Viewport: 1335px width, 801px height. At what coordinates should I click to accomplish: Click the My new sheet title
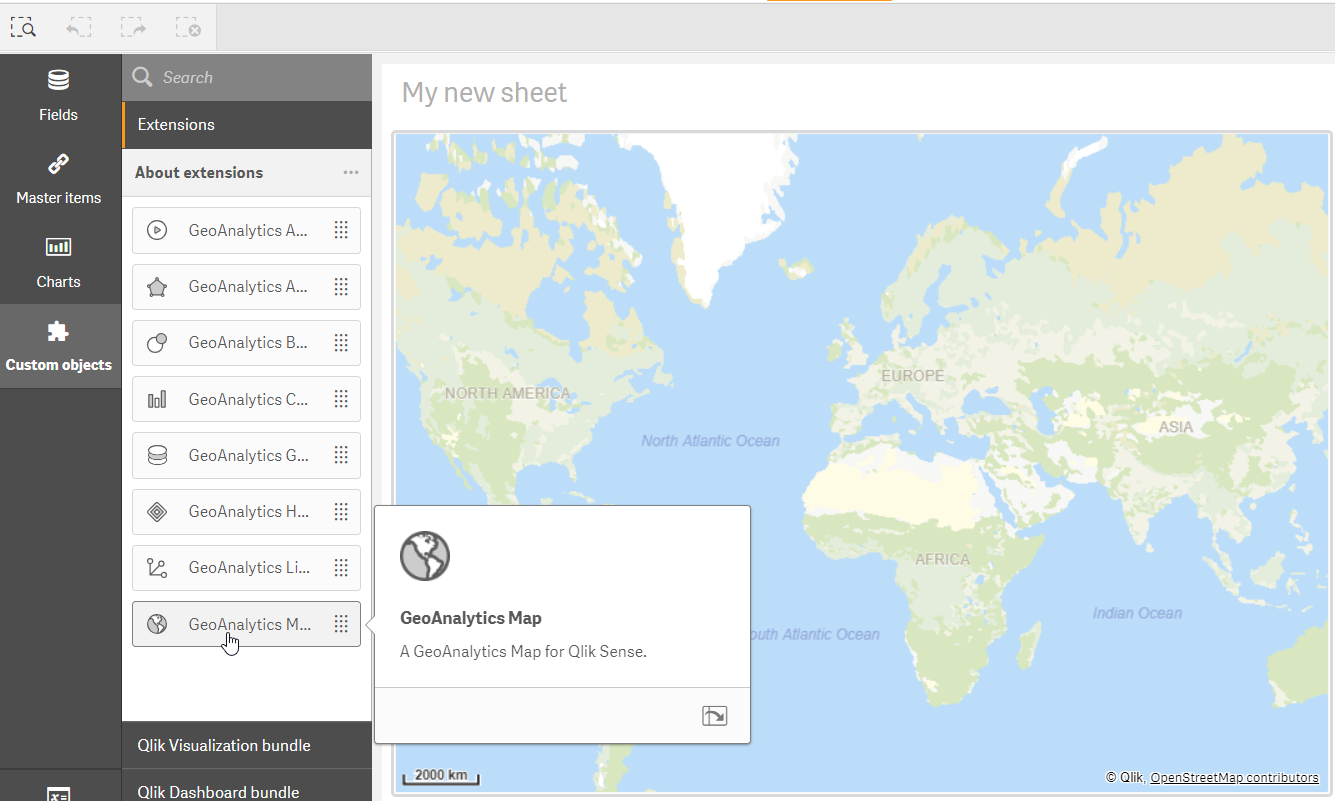click(x=484, y=93)
